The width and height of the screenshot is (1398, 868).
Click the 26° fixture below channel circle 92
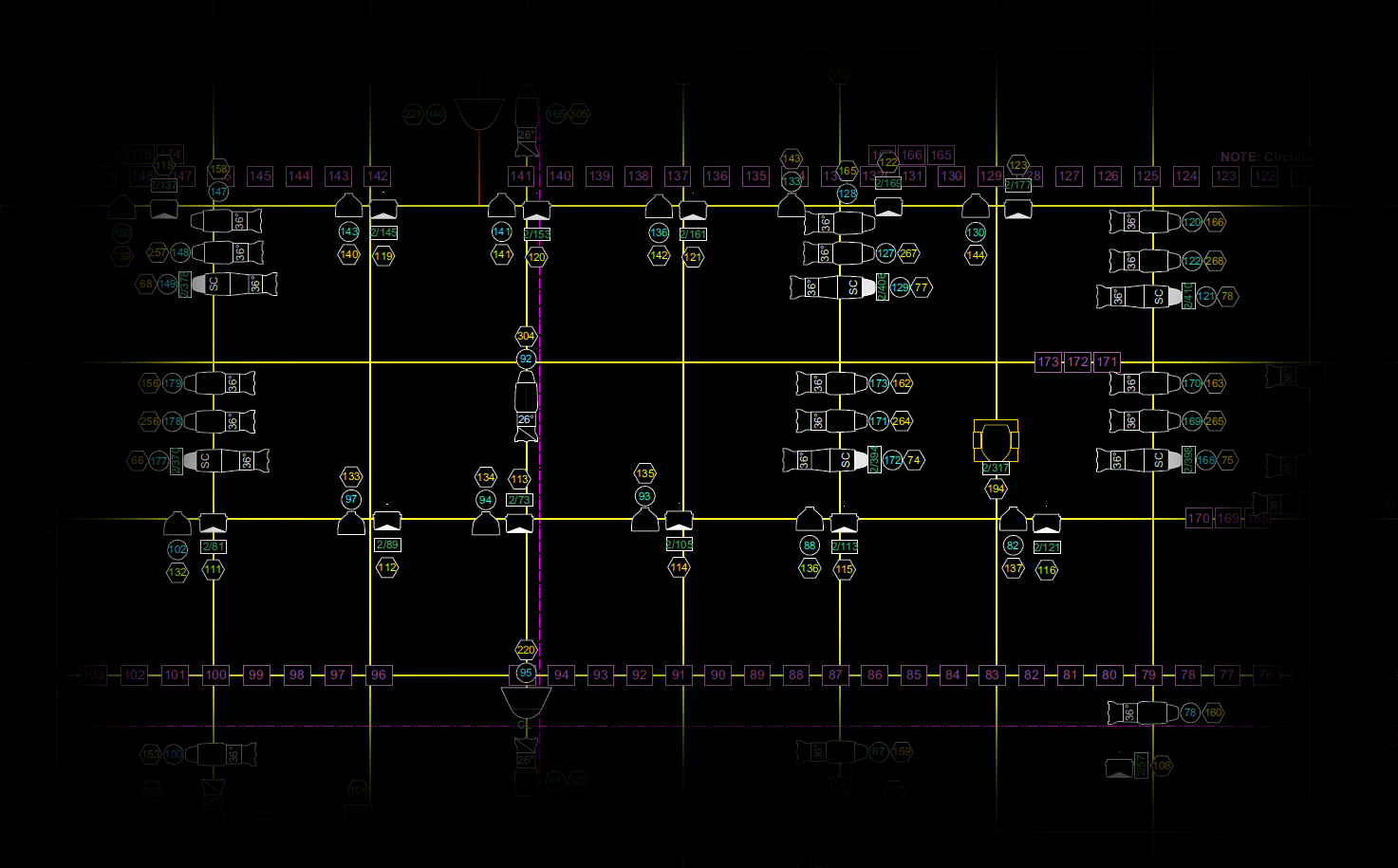coord(526,406)
